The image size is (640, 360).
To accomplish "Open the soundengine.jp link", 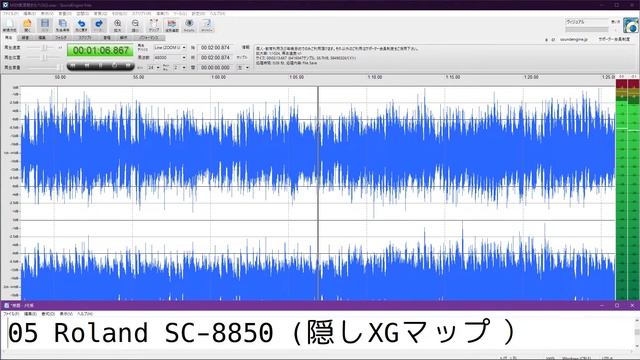I will pyautogui.click(x=573, y=40).
